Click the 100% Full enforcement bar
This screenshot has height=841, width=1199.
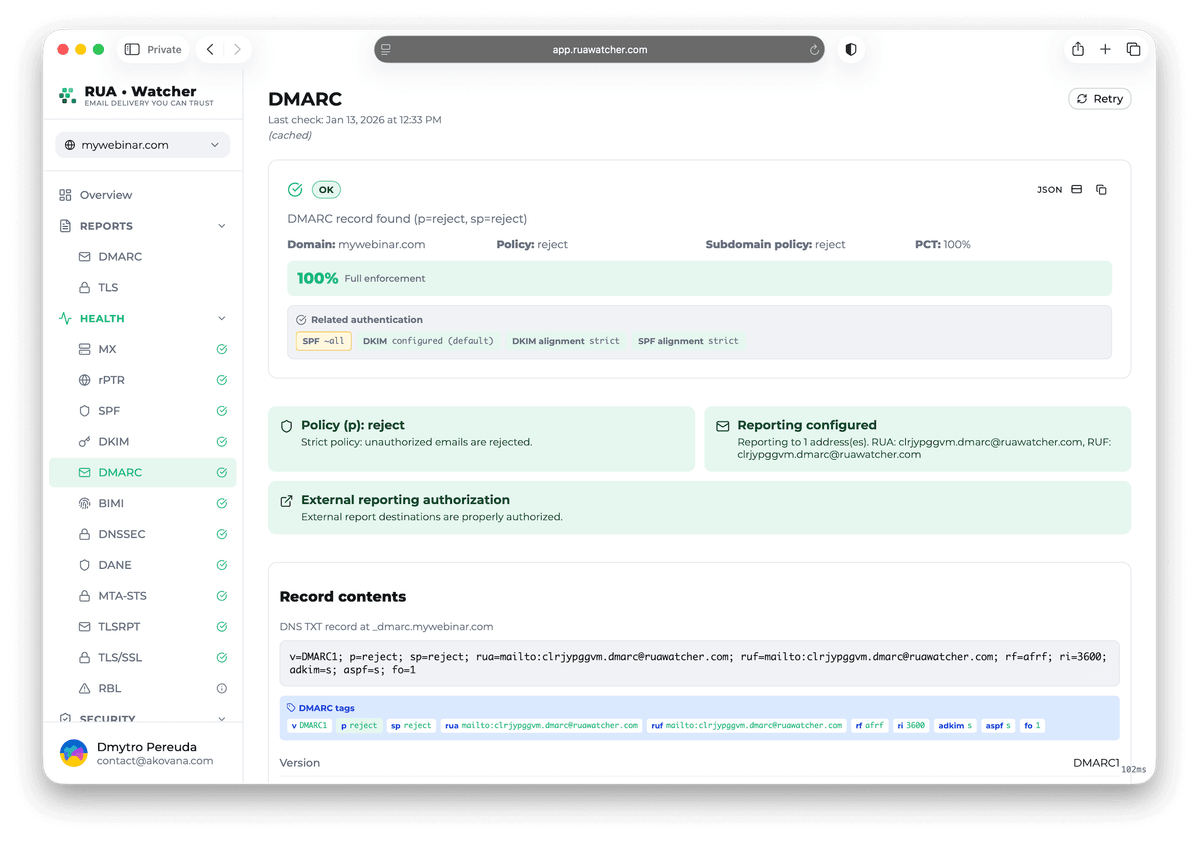click(700, 277)
